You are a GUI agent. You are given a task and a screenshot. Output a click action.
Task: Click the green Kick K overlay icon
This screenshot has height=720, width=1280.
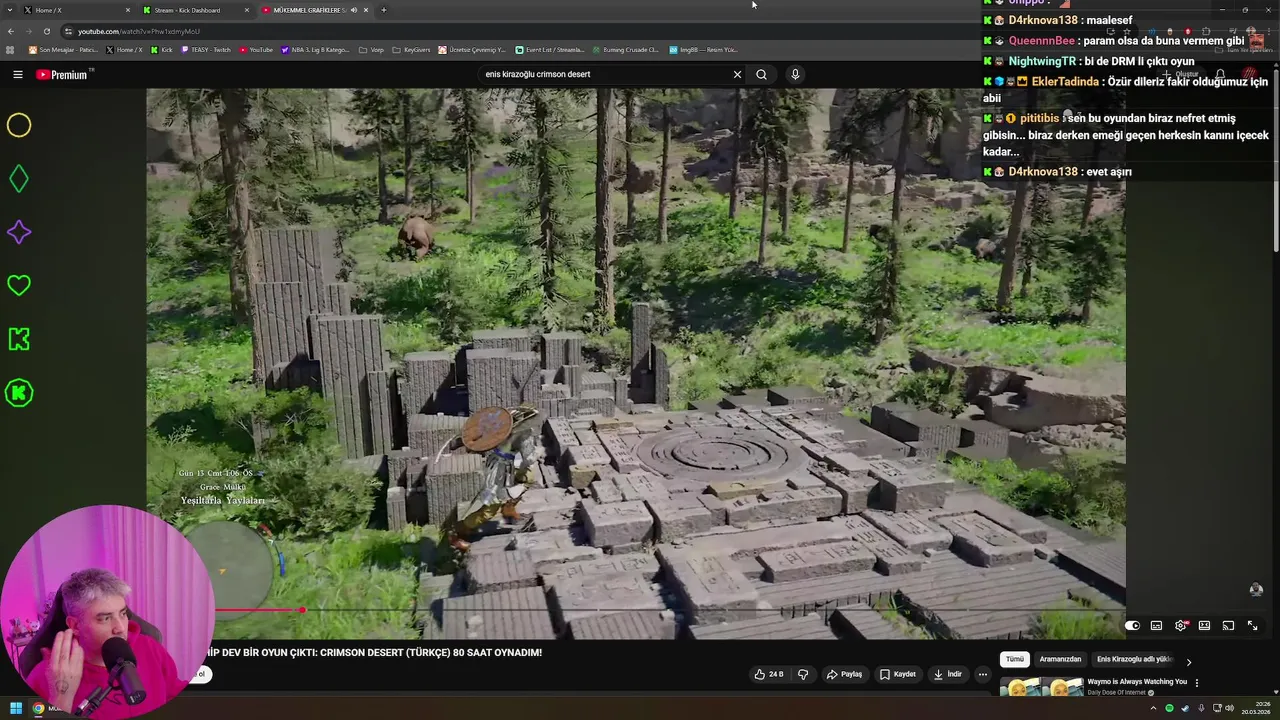[19, 339]
